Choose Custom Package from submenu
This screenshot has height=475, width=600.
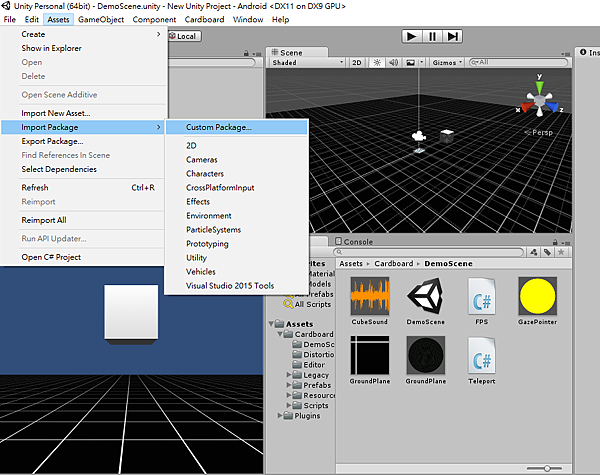219,127
